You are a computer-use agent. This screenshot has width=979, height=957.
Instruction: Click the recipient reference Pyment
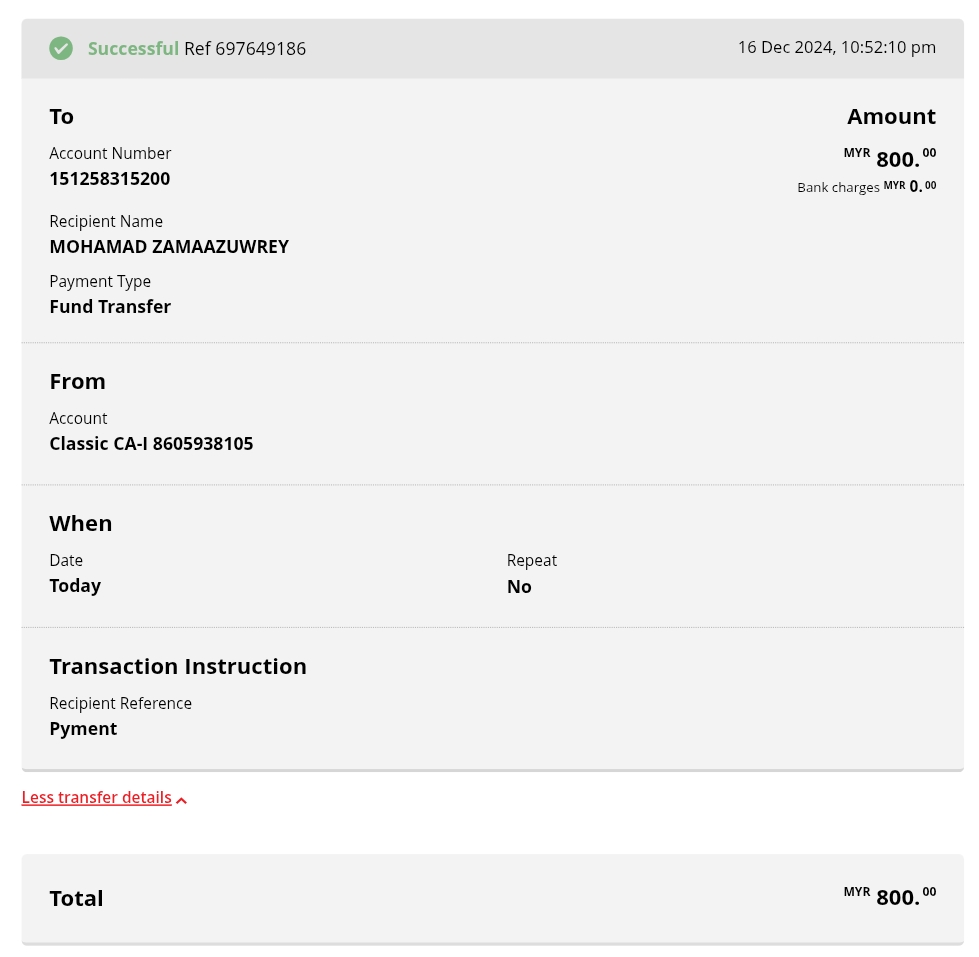pyautogui.click(x=83, y=728)
